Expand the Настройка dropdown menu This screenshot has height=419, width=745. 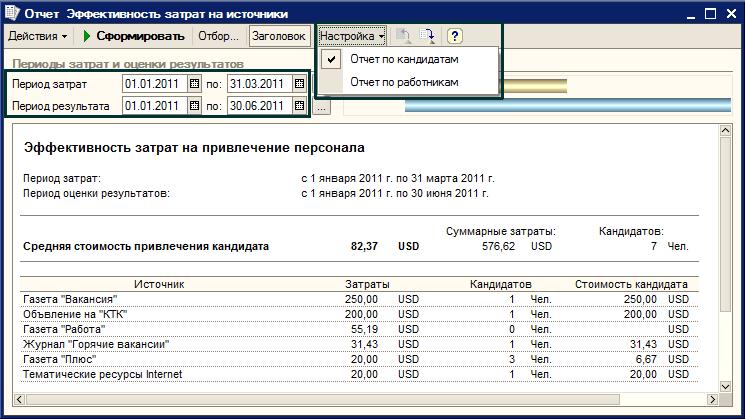point(352,36)
